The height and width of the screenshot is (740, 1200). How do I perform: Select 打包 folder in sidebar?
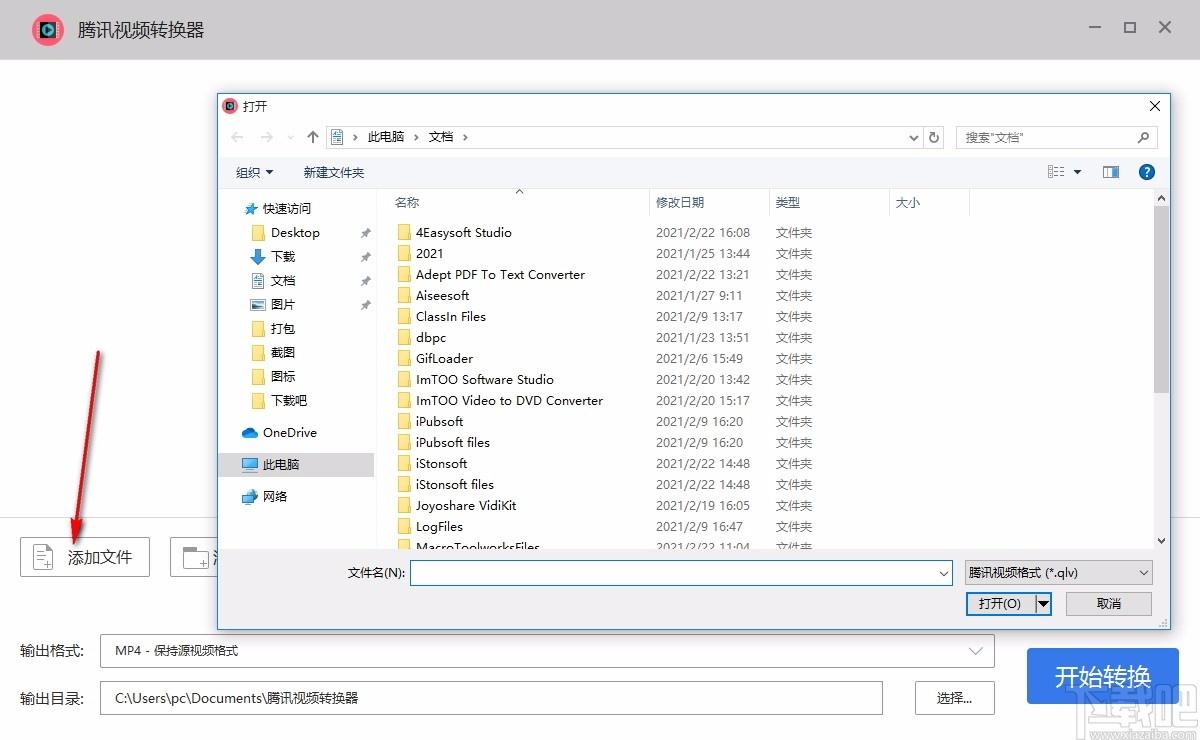283,328
